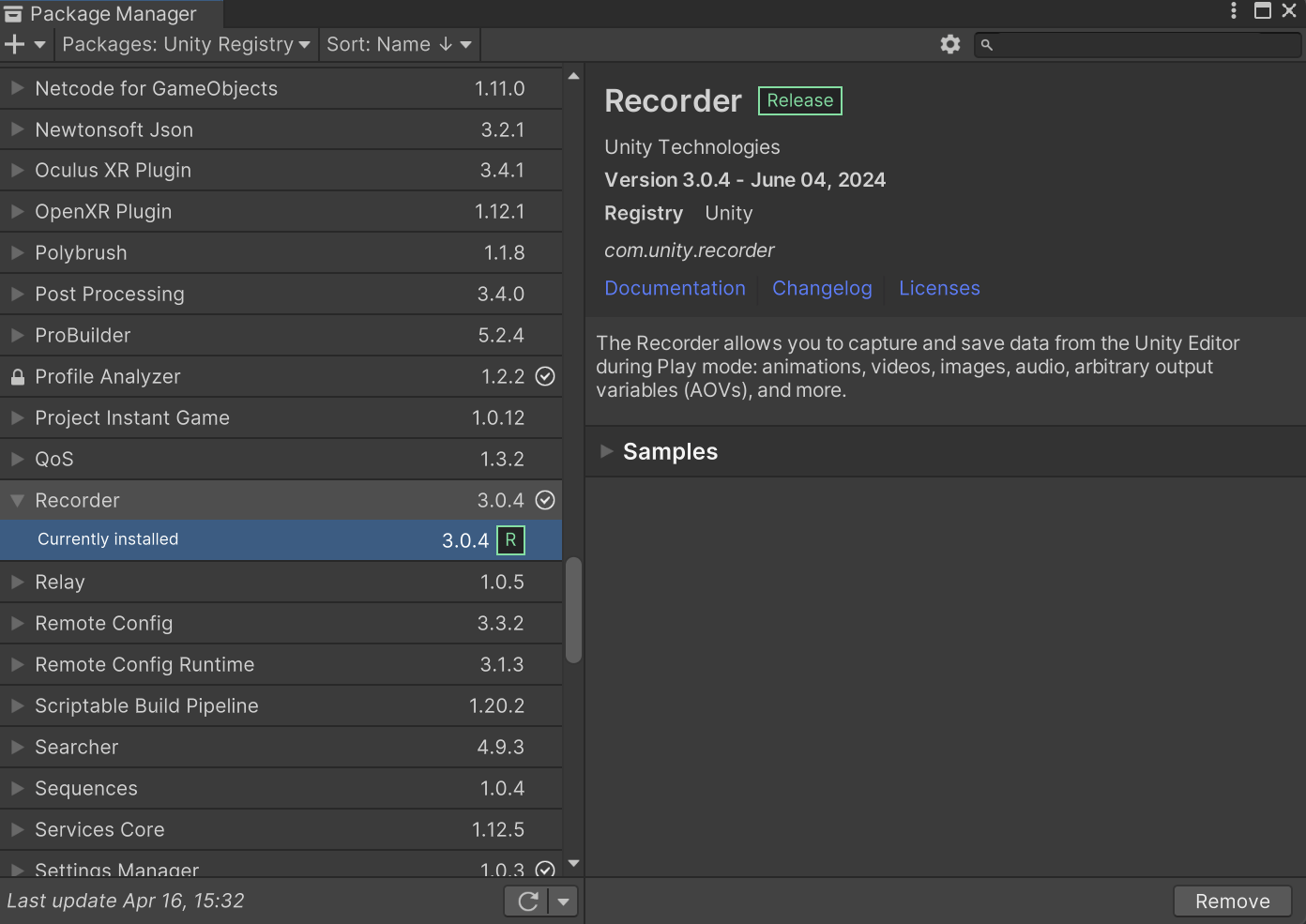Viewport: 1306px width, 924px height.
Task: Click the Last update timestamp text
Action: 126,901
